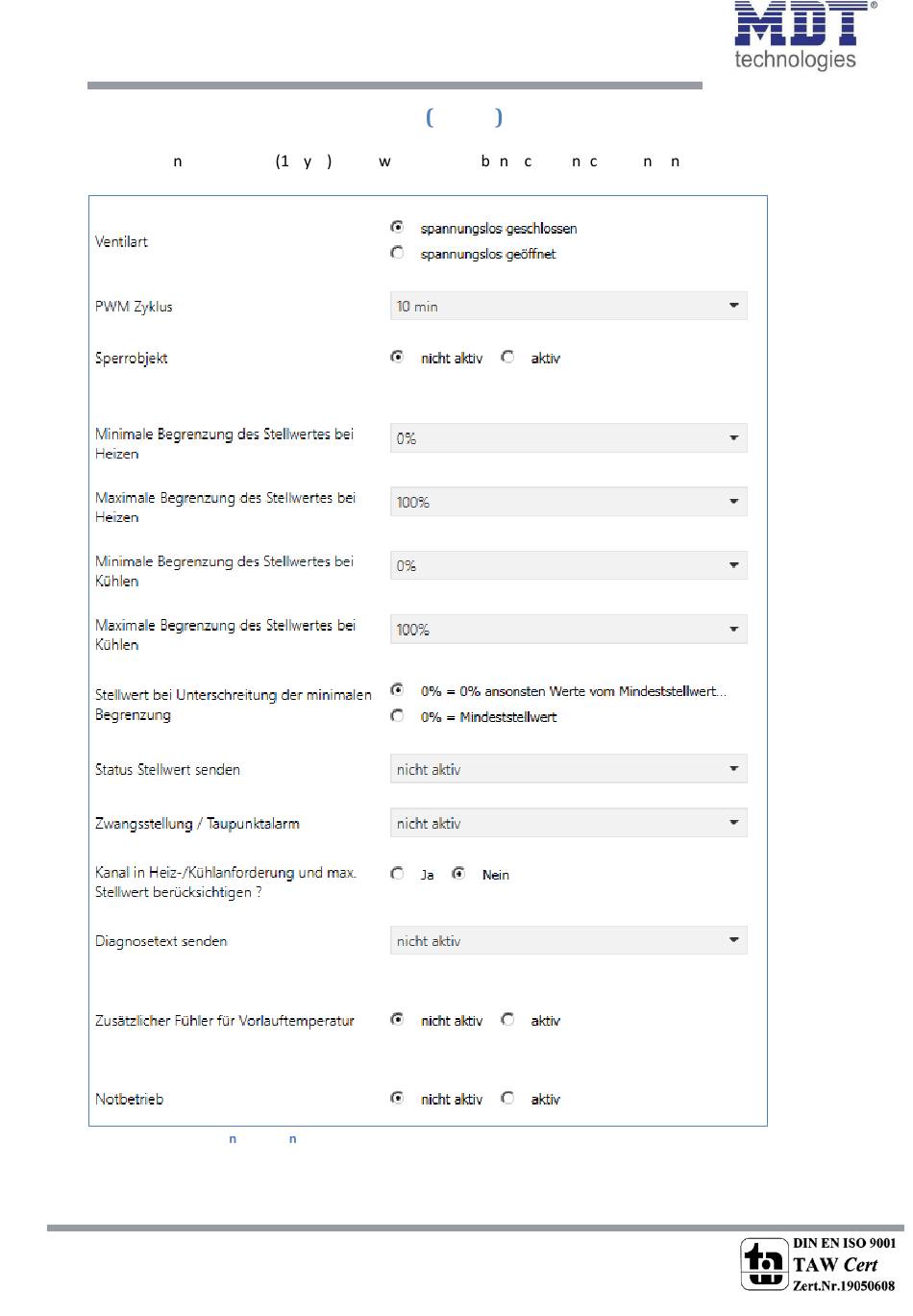Set Sperrobjekt to aktiv

pos(507,357)
